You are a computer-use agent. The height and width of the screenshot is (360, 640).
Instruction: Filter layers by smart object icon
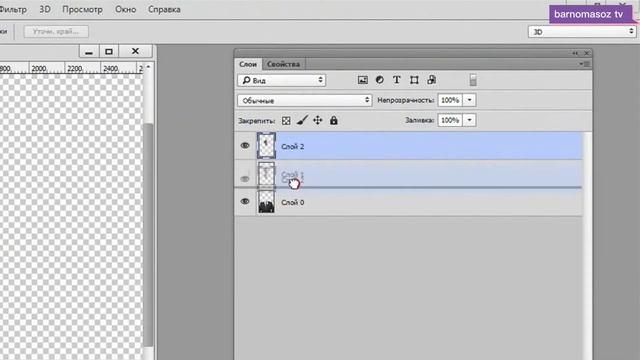tap(431, 80)
